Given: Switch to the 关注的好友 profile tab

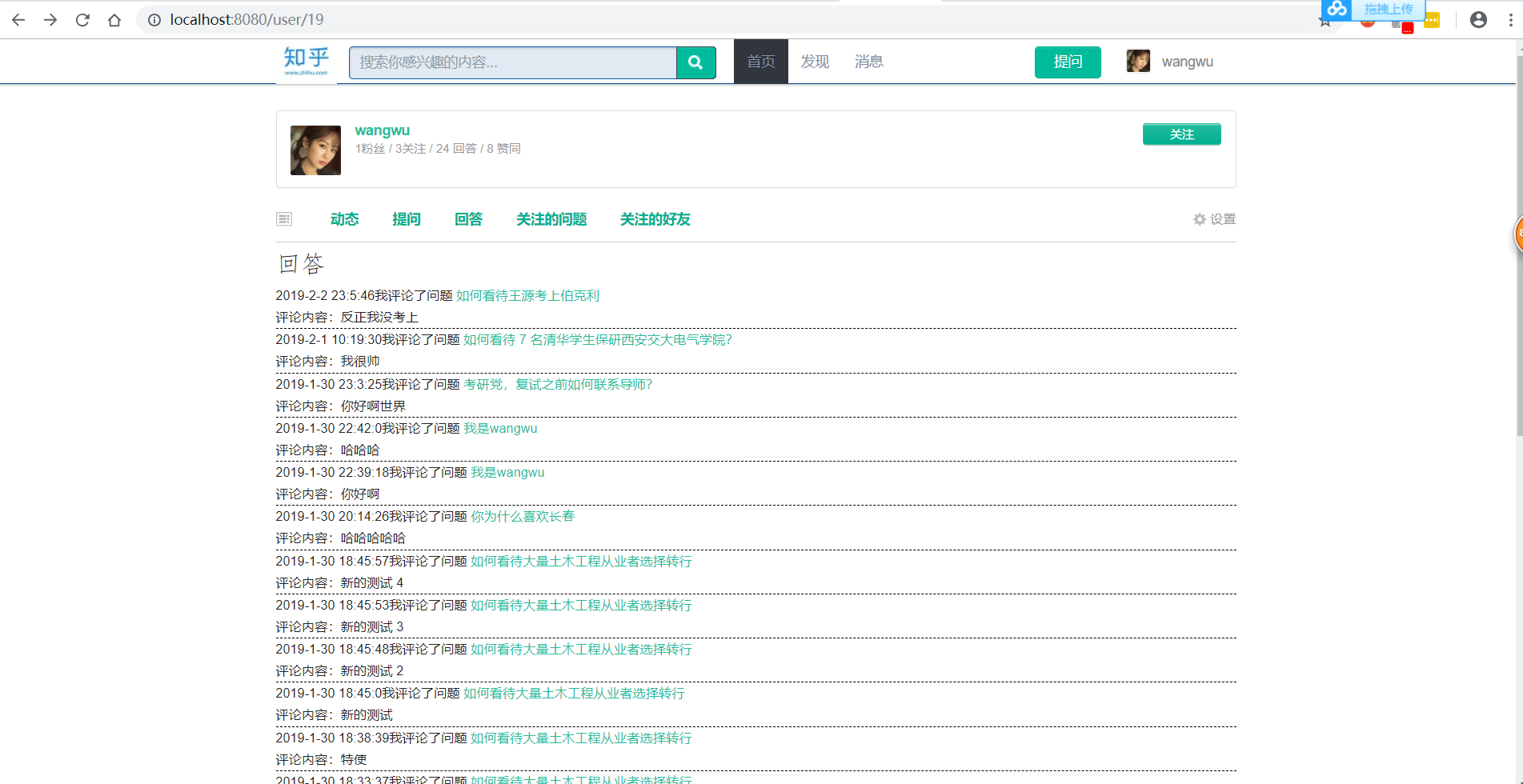Looking at the screenshot, I should click(655, 219).
